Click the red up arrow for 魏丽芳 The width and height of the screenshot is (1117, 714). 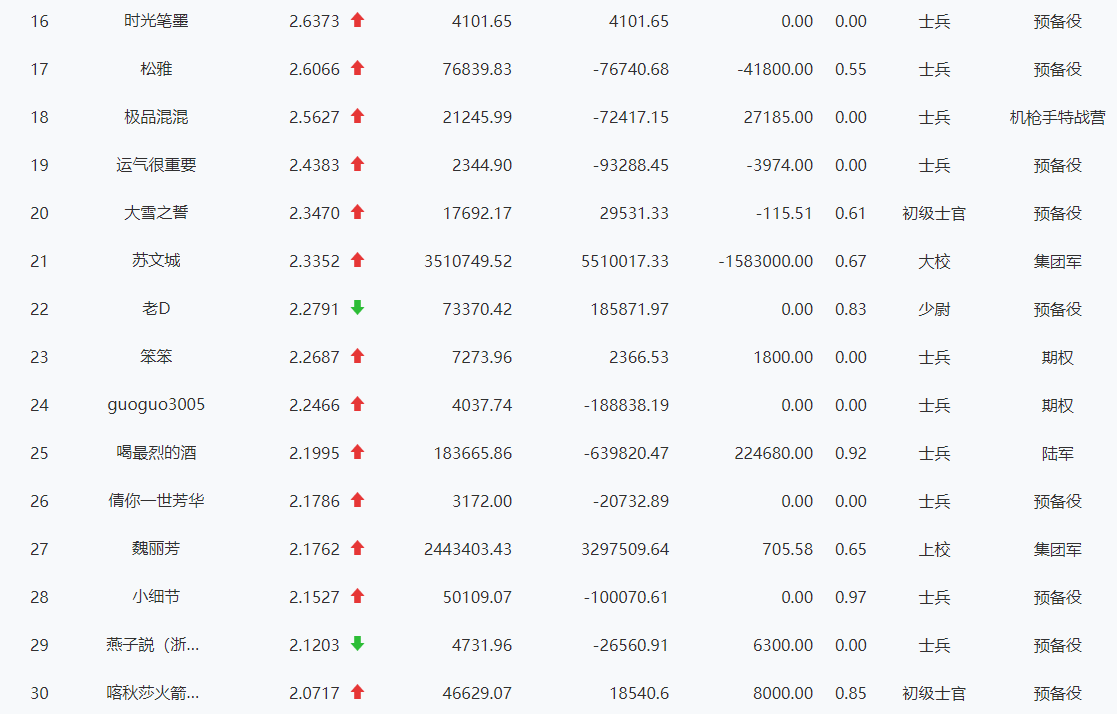point(358,548)
